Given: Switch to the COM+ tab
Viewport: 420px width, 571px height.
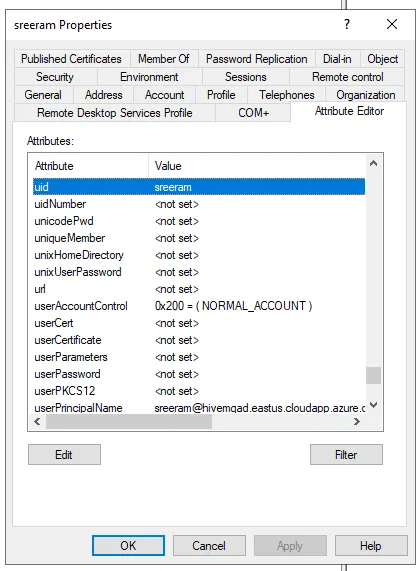Looking at the screenshot, I should coord(254,113).
